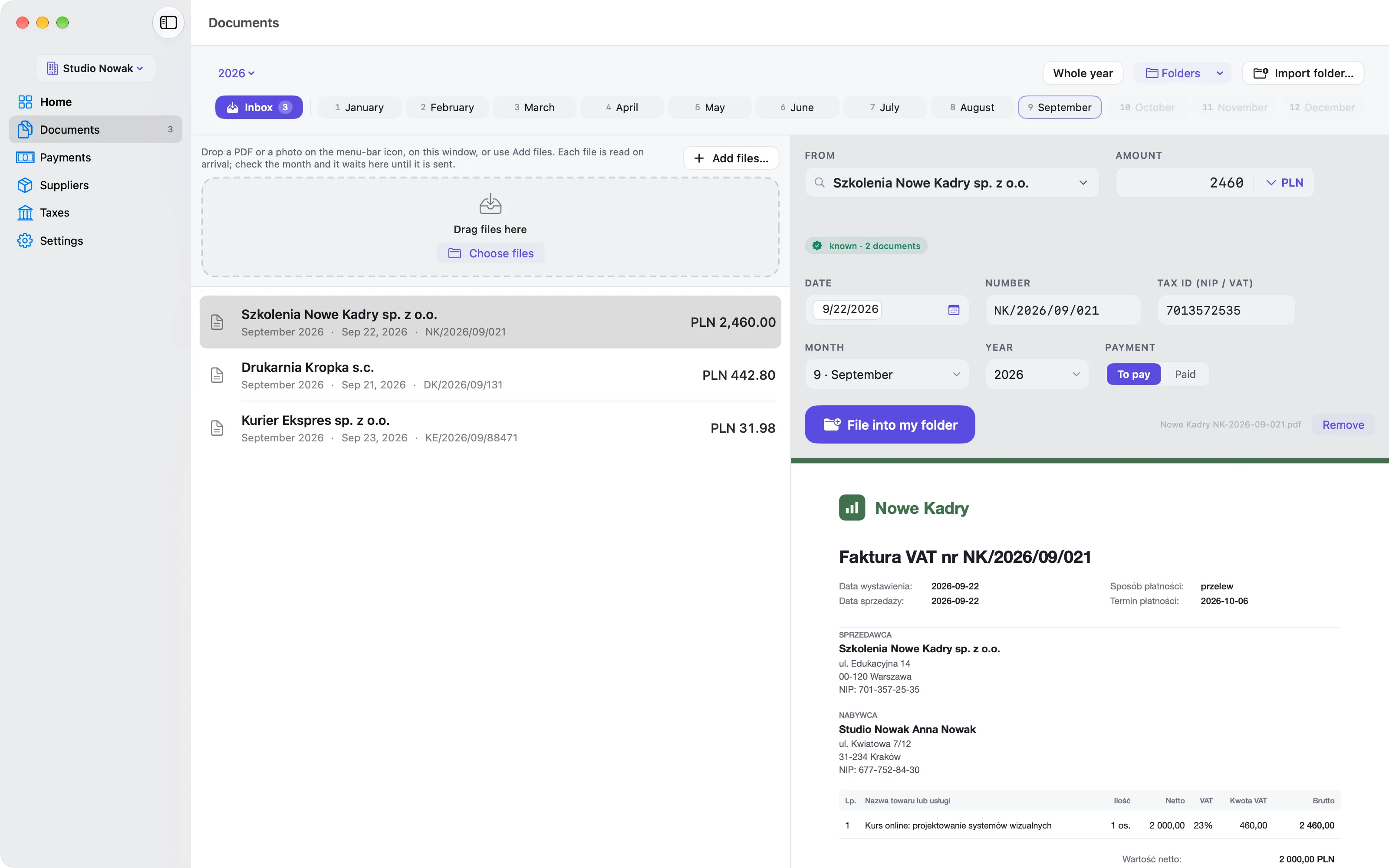The height and width of the screenshot is (868, 1389).
Task: Open Taxes in the sidebar
Action: (x=95, y=212)
